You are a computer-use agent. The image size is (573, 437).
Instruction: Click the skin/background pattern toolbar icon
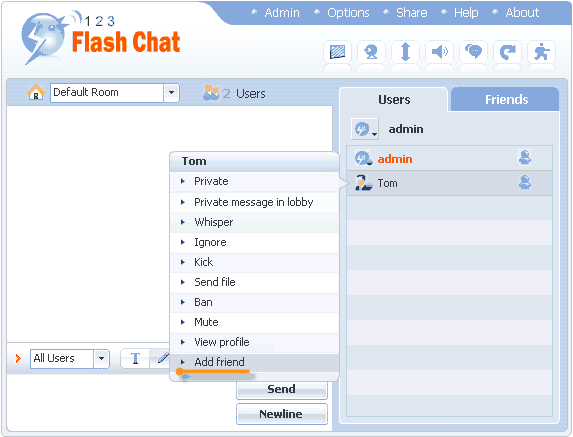pyautogui.click(x=337, y=52)
